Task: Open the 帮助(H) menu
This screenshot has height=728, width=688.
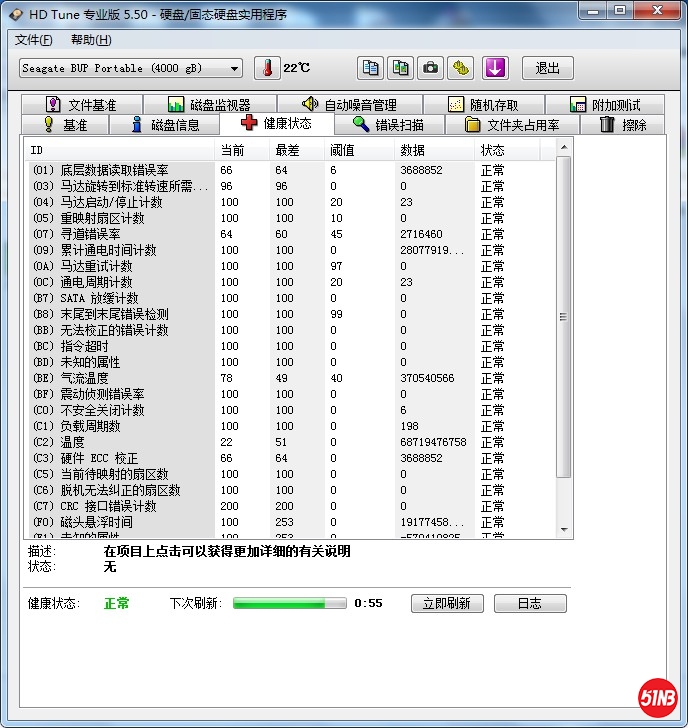Action: point(91,40)
